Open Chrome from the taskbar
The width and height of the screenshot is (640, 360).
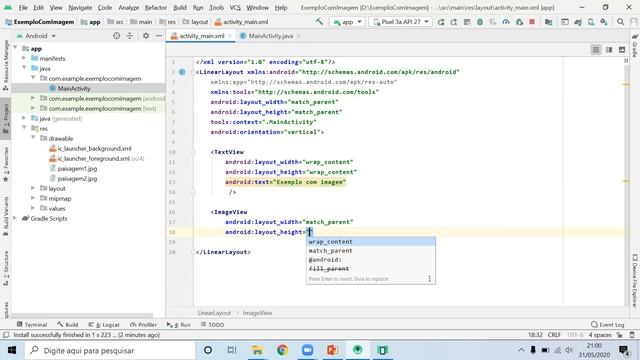(282, 350)
